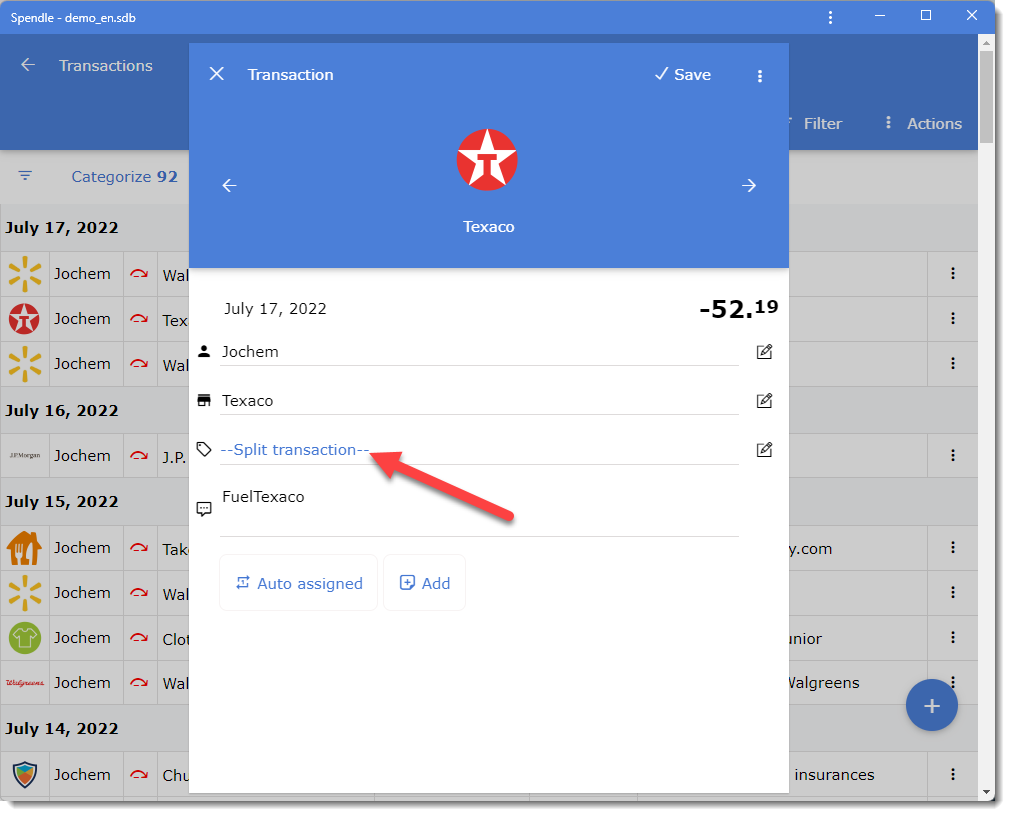Screen dimensions: 1010x816
Task: Click the person icon beside Jochem
Action: (x=204, y=351)
